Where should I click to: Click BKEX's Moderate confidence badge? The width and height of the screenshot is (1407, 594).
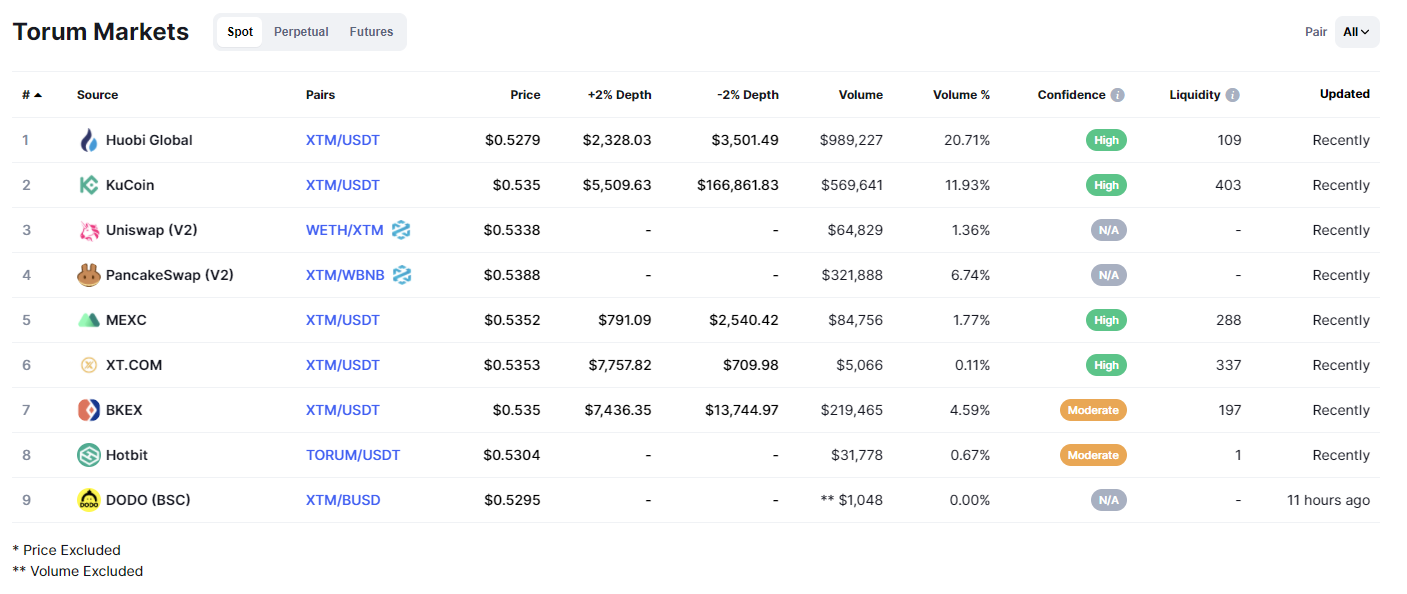pyautogui.click(x=1093, y=410)
